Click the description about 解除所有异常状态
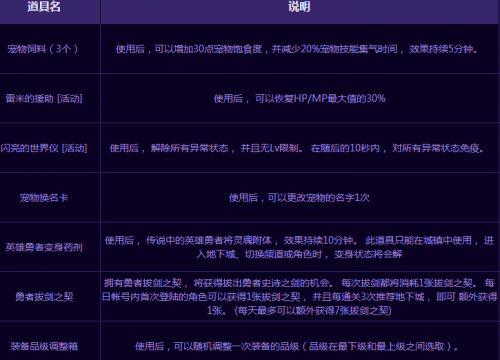This screenshot has height=360, width=500. [x=297, y=148]
